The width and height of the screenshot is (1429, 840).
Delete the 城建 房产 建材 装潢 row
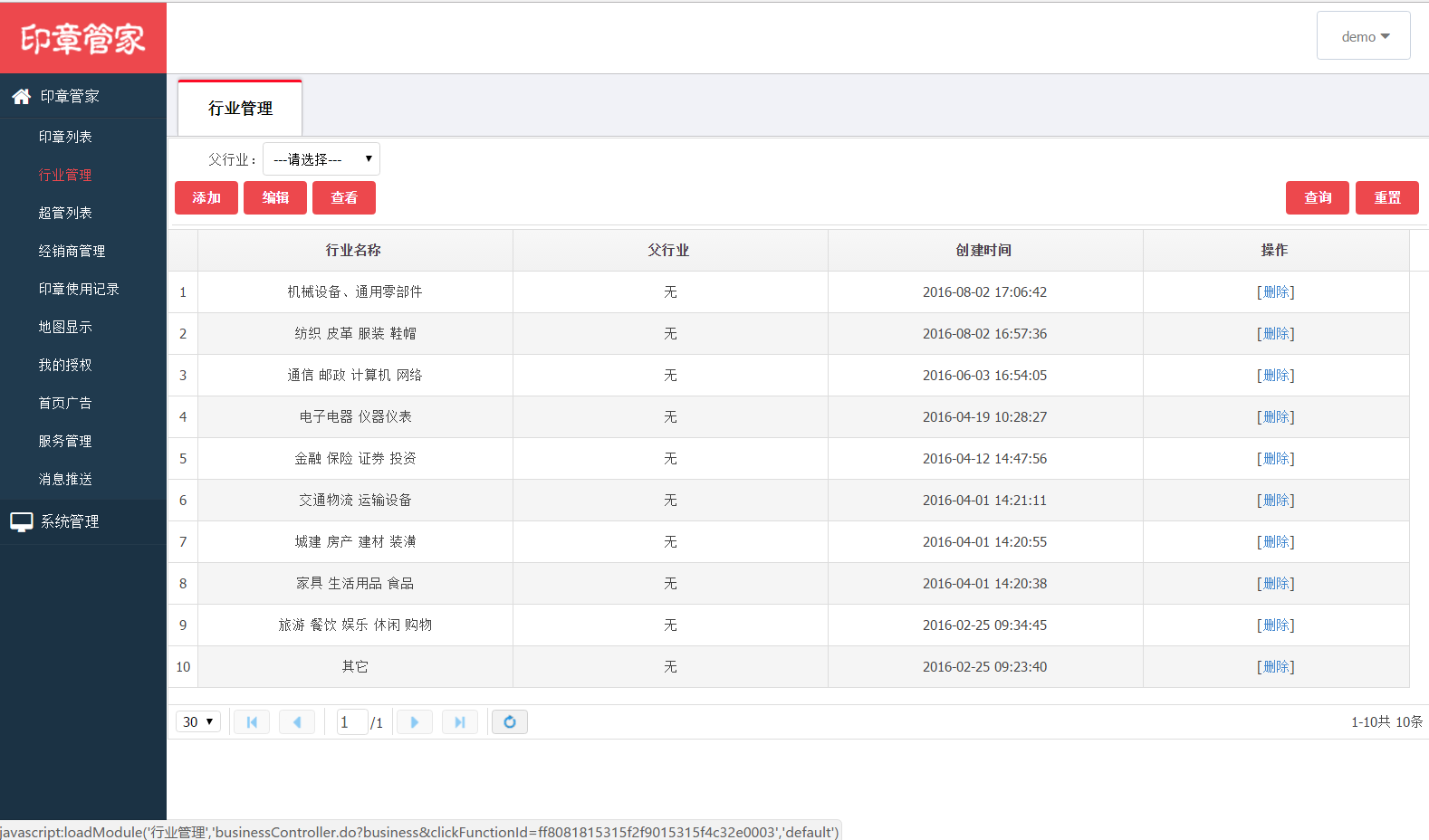pyautogui.click(x=1276, y=541)
